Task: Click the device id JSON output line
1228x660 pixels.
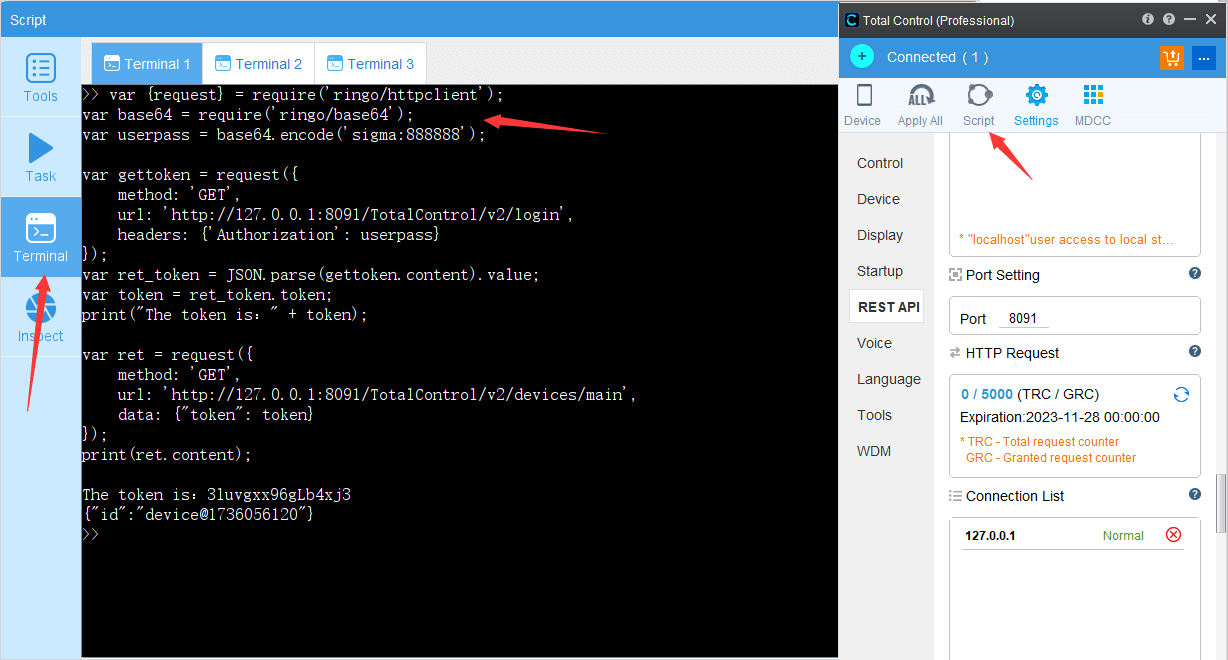Action: point(198,514)
